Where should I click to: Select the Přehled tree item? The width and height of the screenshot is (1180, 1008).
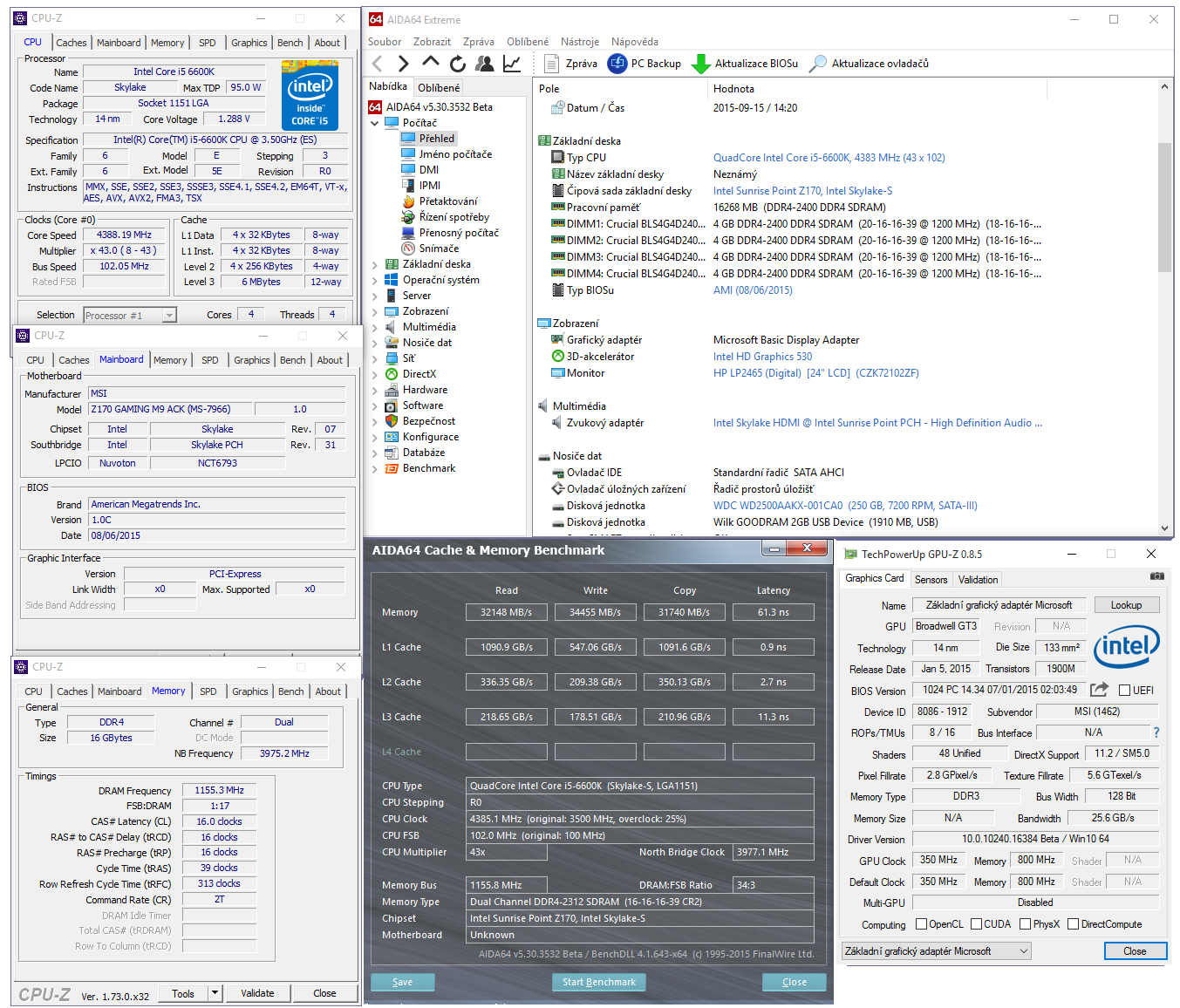coord(428,139)
